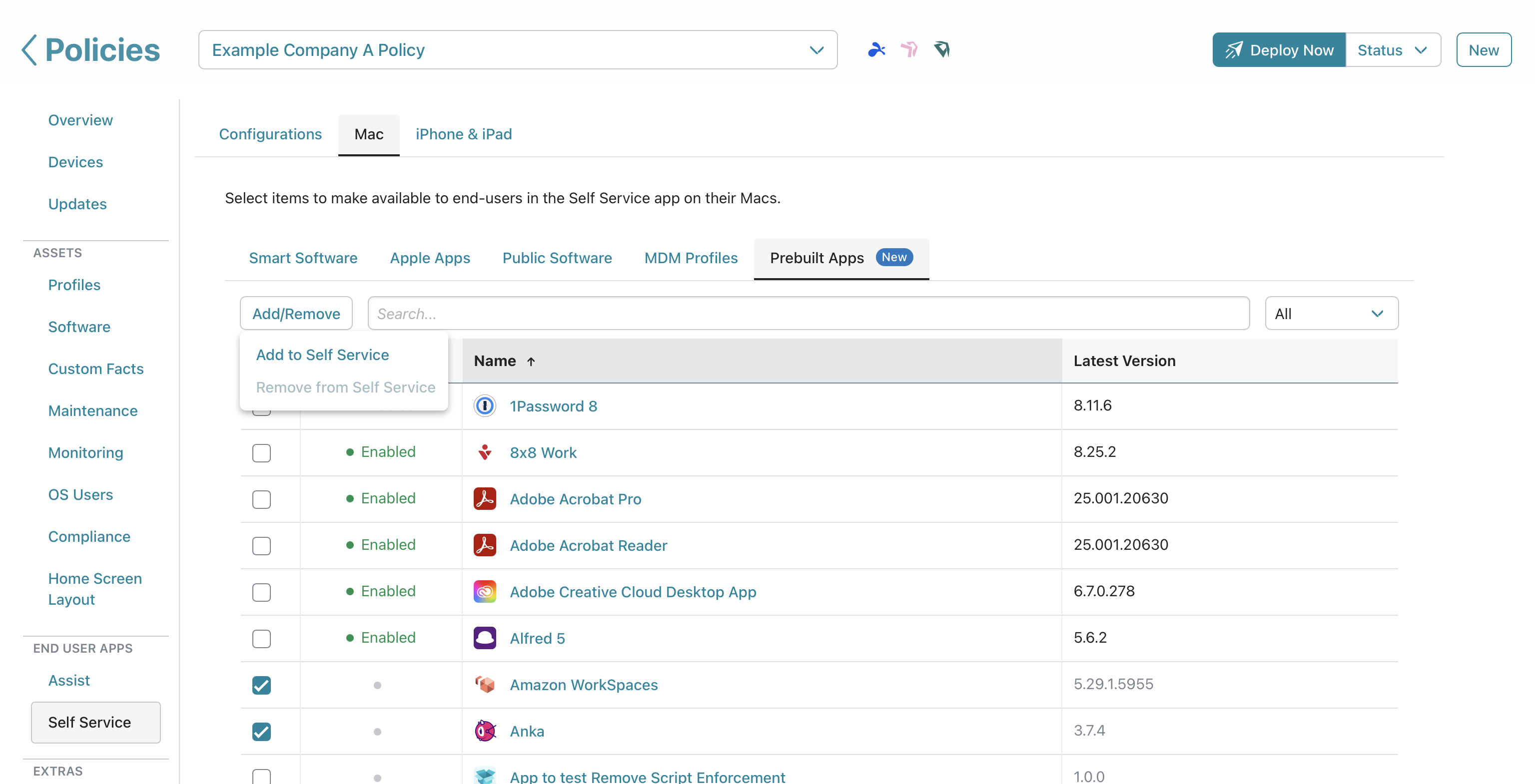Open Home Screen Layout in the sidebar
The image size is (1535, 784).
[95, 589]
